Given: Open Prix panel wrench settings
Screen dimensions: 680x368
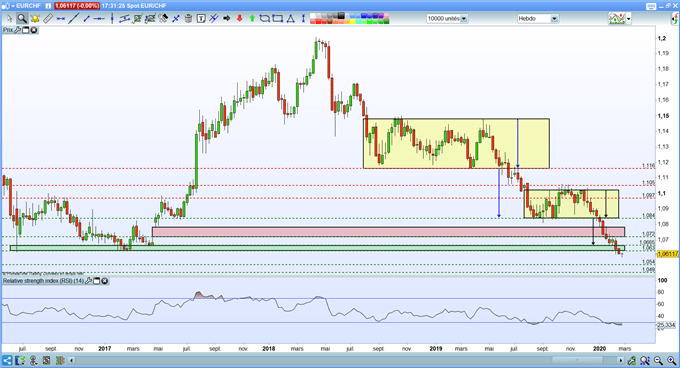Looking at the screenshot, I should point(18,30).
